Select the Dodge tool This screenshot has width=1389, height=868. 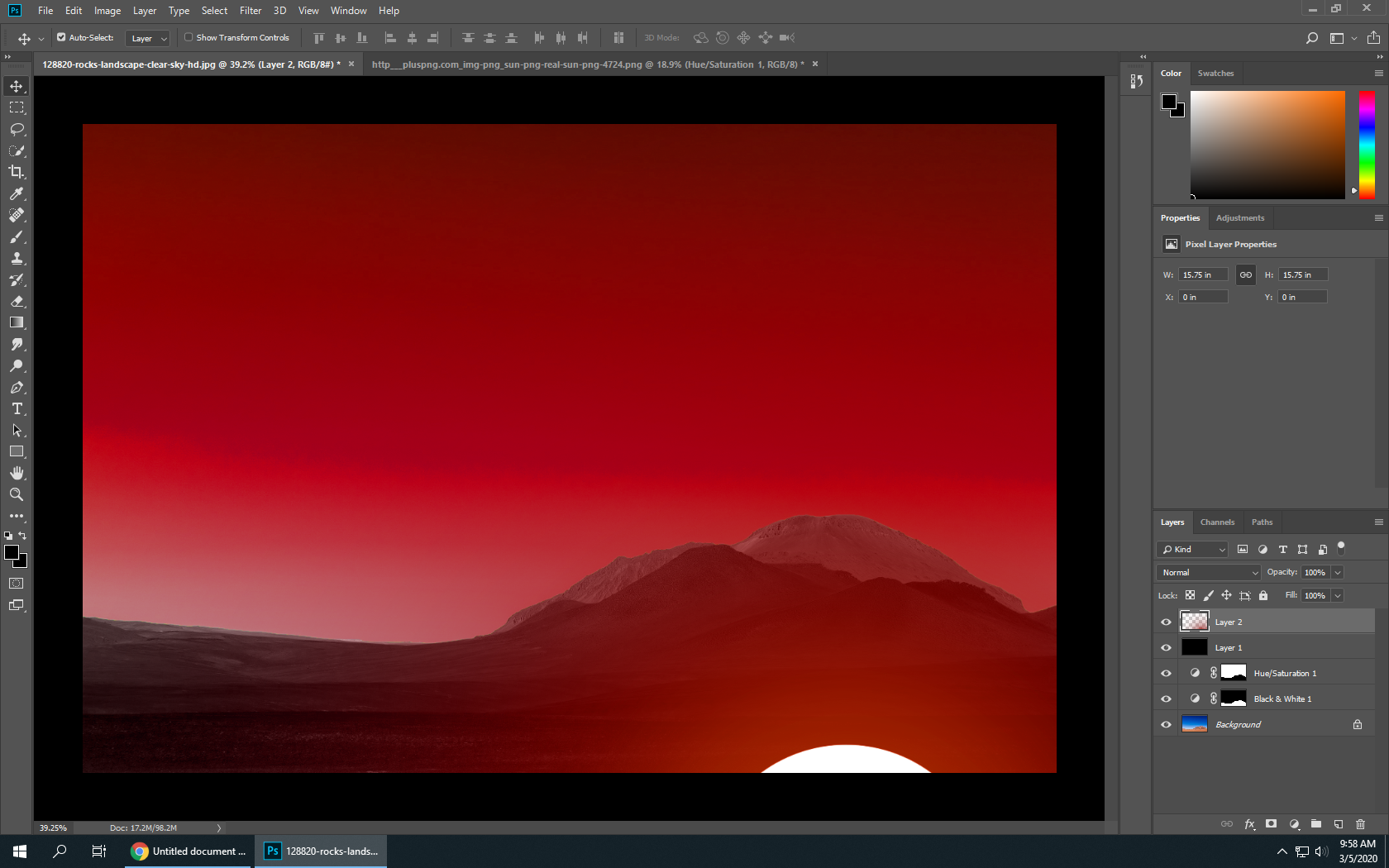click(x=17, y=365)
